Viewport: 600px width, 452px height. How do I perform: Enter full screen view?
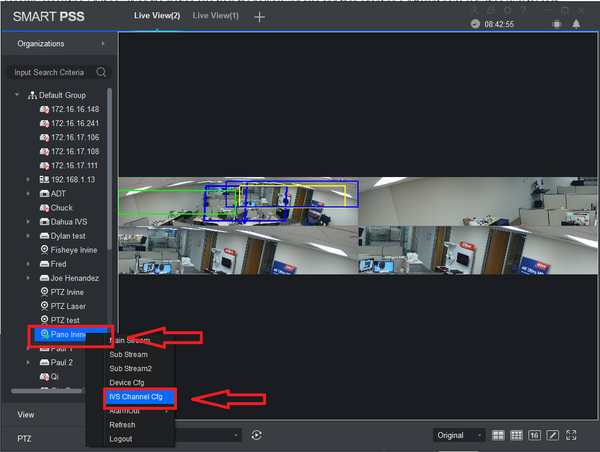(571, 435)
